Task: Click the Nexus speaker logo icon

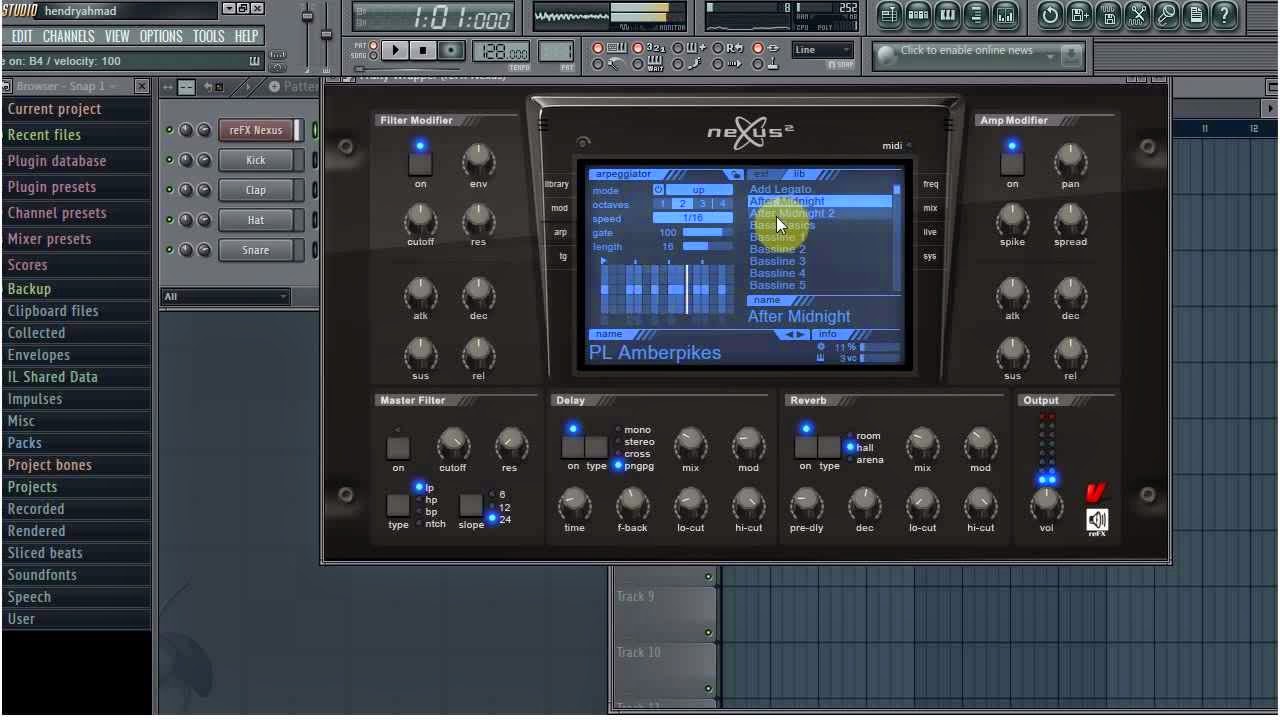Action: (1097, 519)
